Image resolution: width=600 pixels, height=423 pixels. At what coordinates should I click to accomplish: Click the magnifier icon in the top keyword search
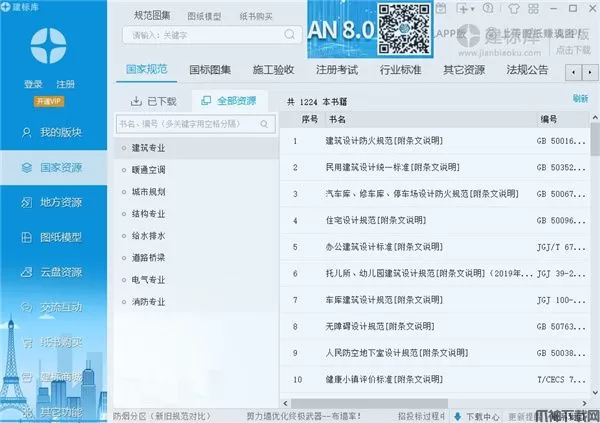(290, 35)
